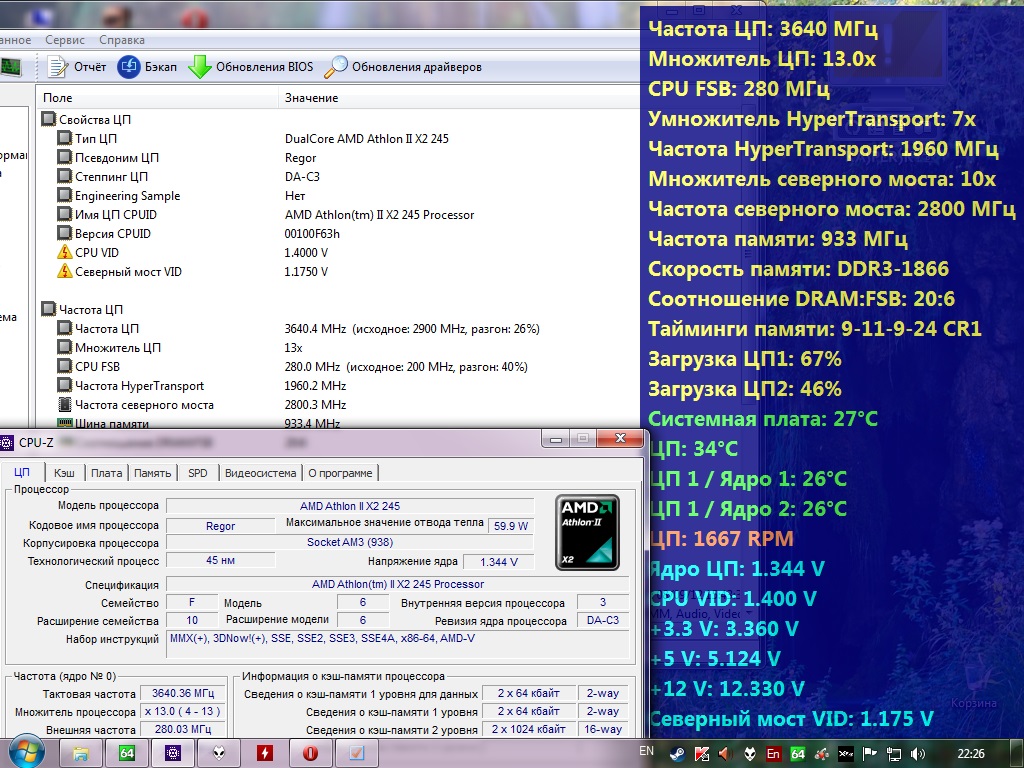Minimize the CPU-Z window
Viewport: 1024px width, 768px height.
coord(556,440)
